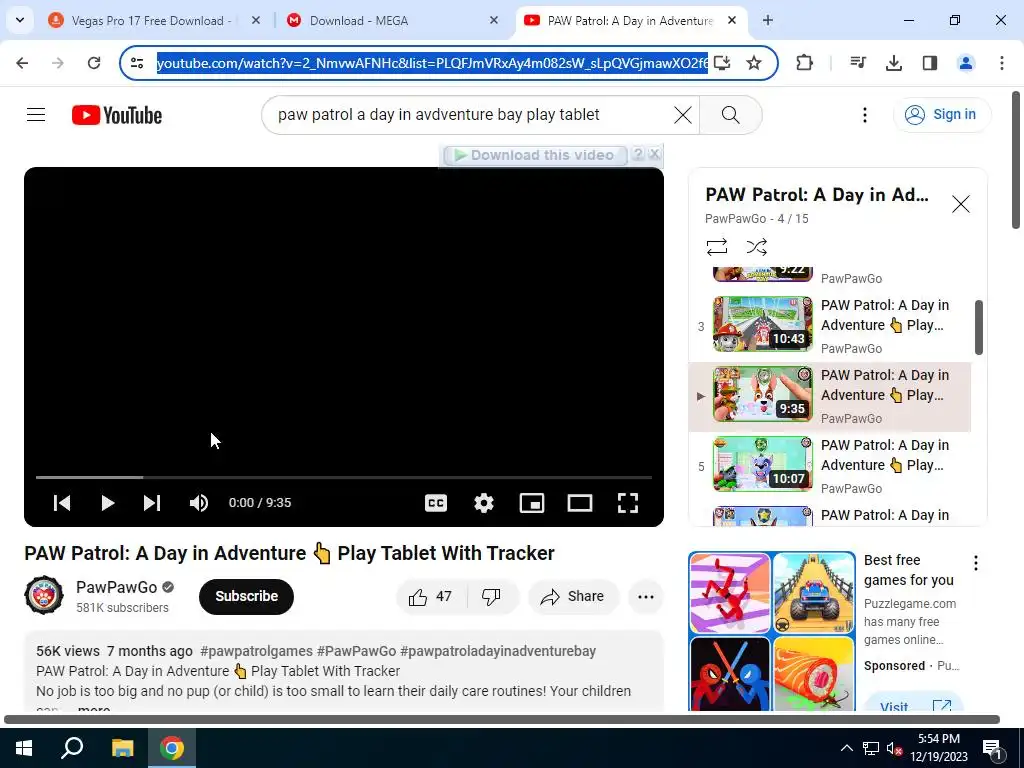Open playlist video 3 thumbnail (10:43)
Viewport: 1024px width, 768px height.
click(763, 325)
